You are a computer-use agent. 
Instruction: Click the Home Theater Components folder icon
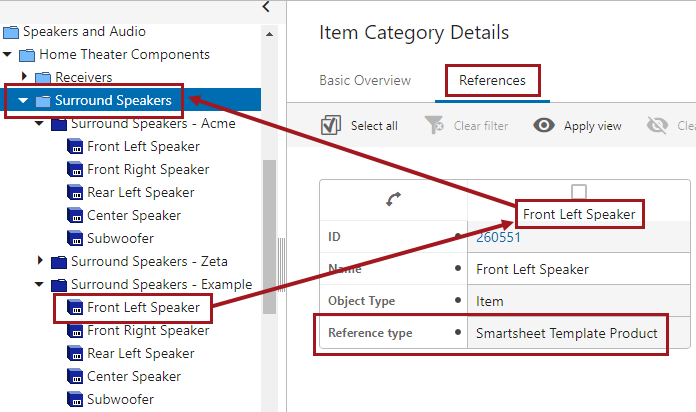27,54
